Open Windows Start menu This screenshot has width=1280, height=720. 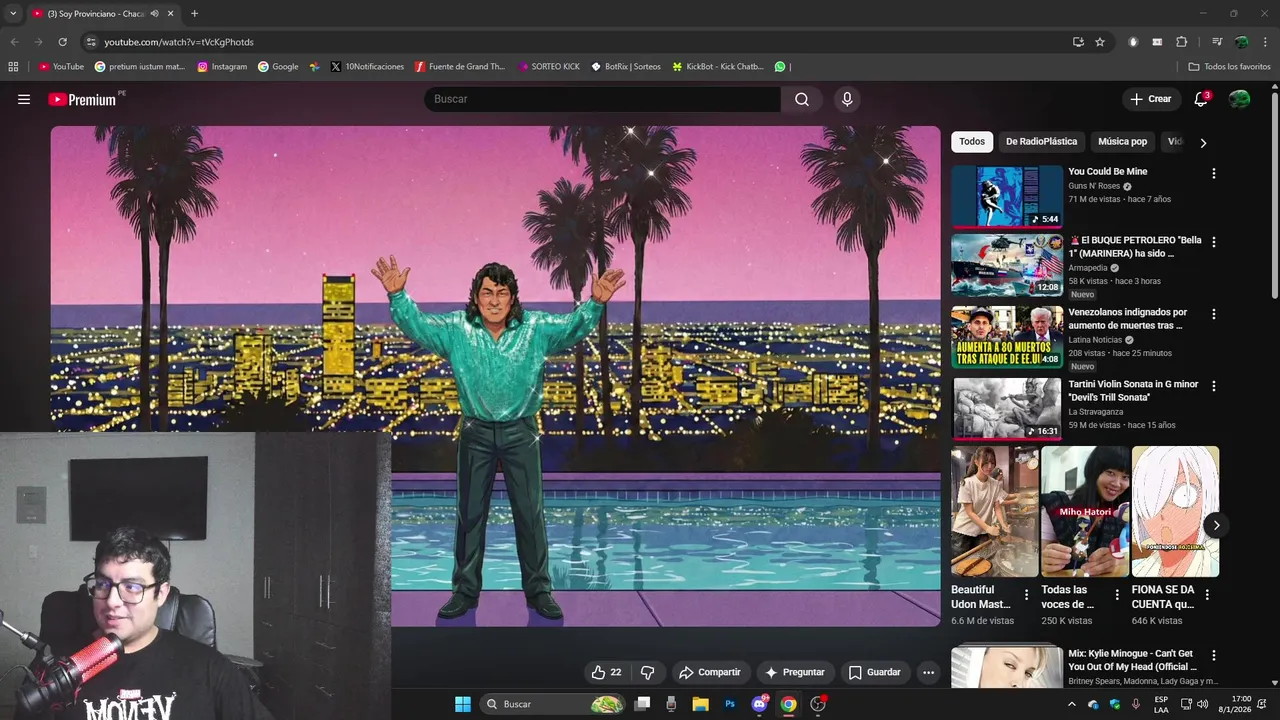[463, 704]
